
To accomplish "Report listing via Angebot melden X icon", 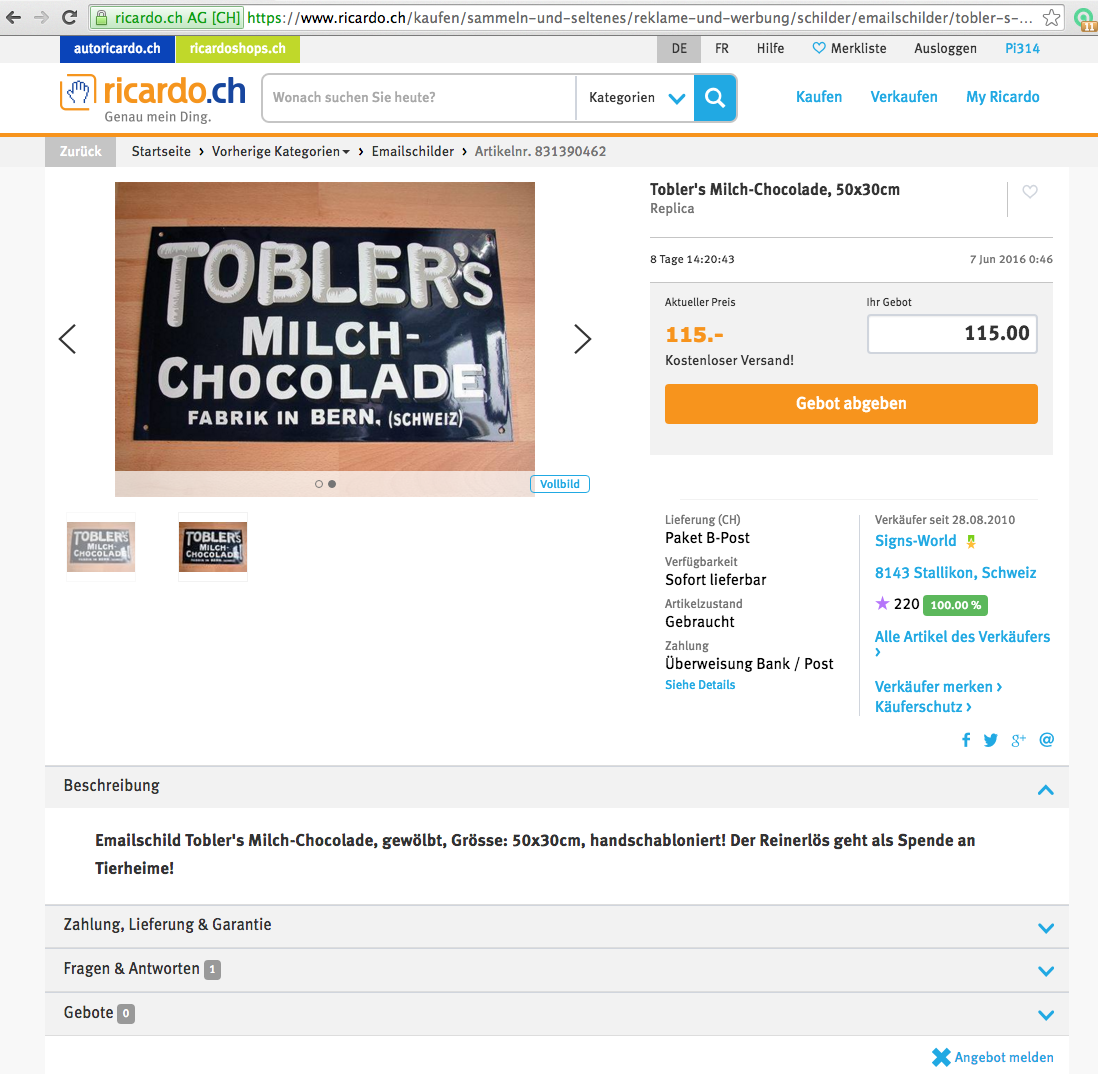I will 941,1057.
